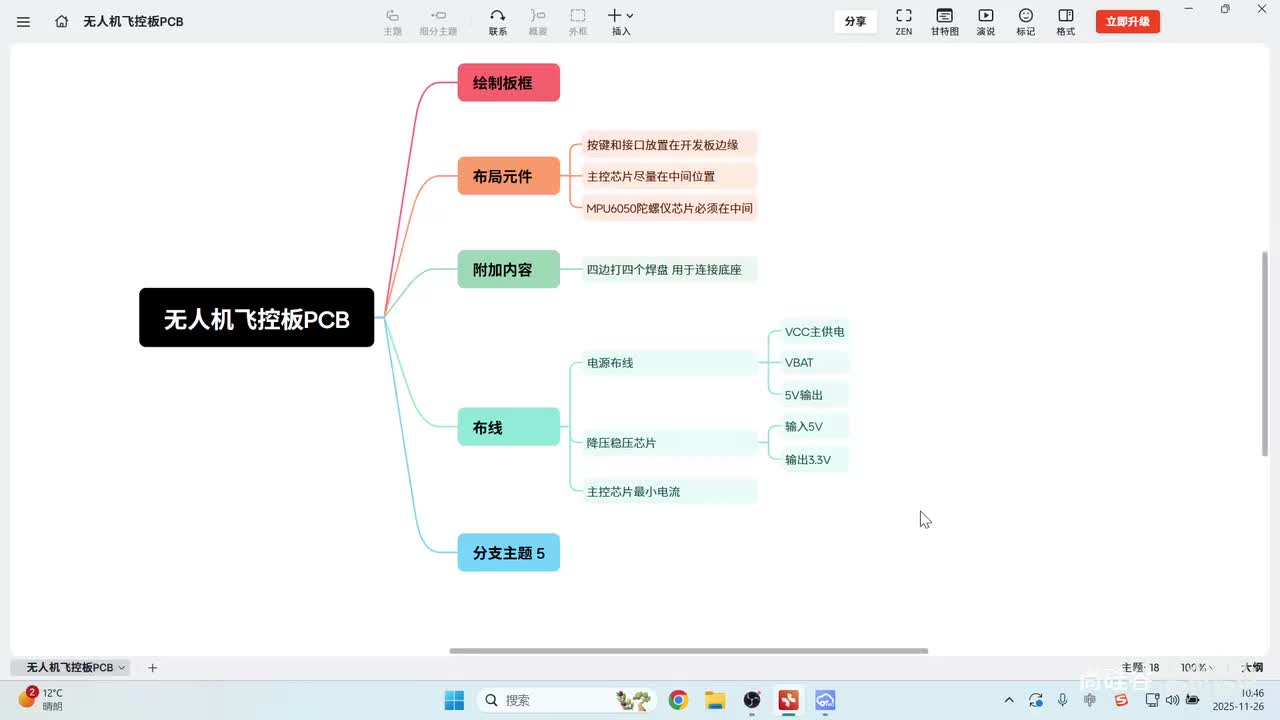Viewport: 1280px width, 720px height.
Task: Select the MPU6050陀螺仪芯片必须在中间 subtopic
Action: coord(669,208)
